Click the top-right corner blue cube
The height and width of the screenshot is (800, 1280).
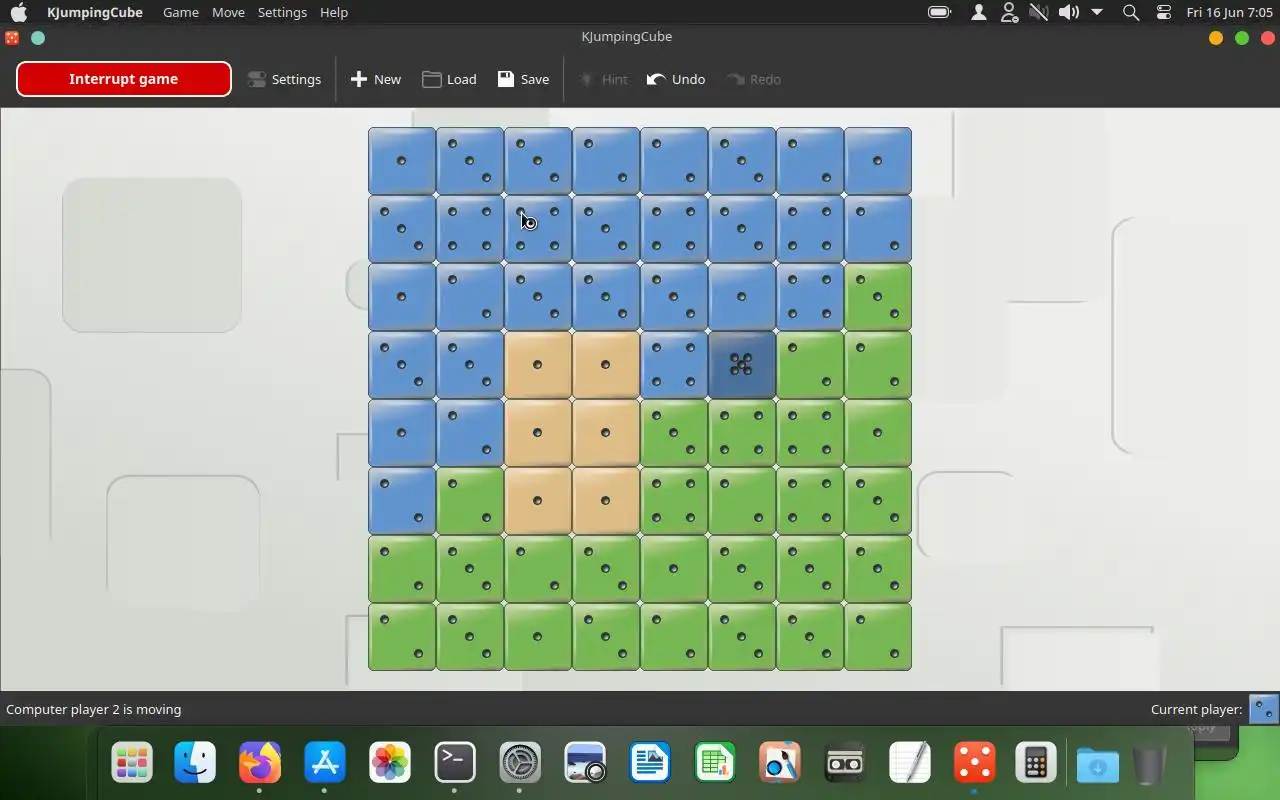coord(878,161)
